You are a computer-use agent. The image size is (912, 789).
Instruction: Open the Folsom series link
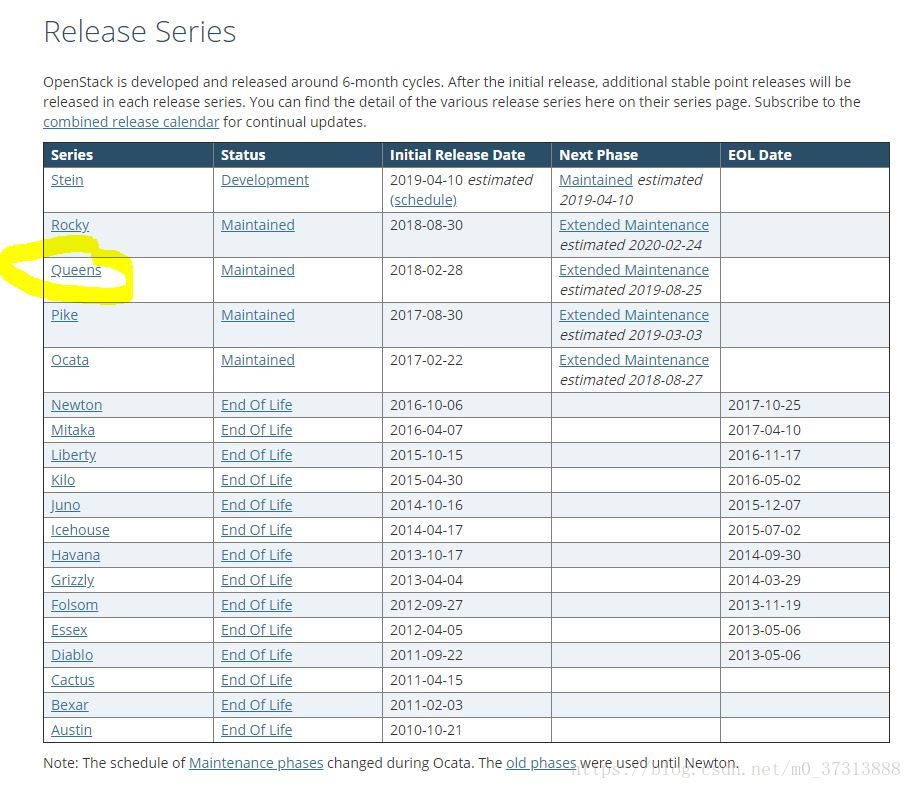[x=74, y=605]
